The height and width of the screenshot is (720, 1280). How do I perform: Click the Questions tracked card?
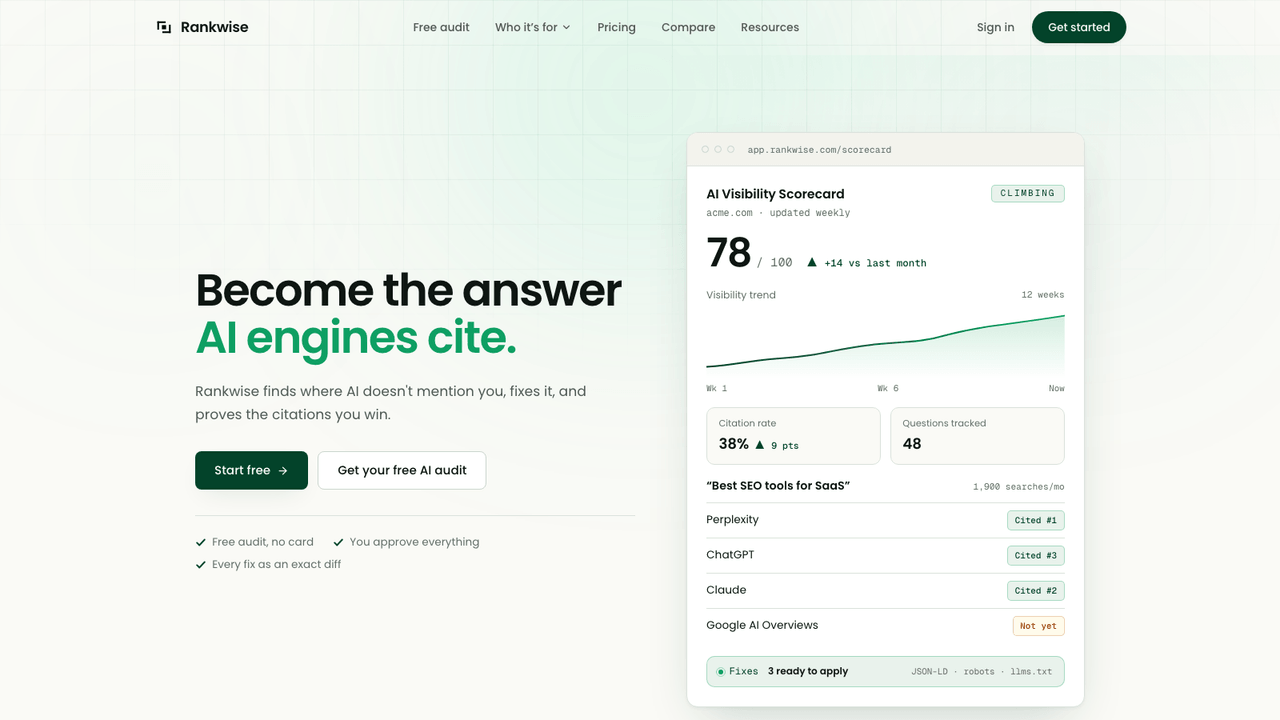pos(977,435)
